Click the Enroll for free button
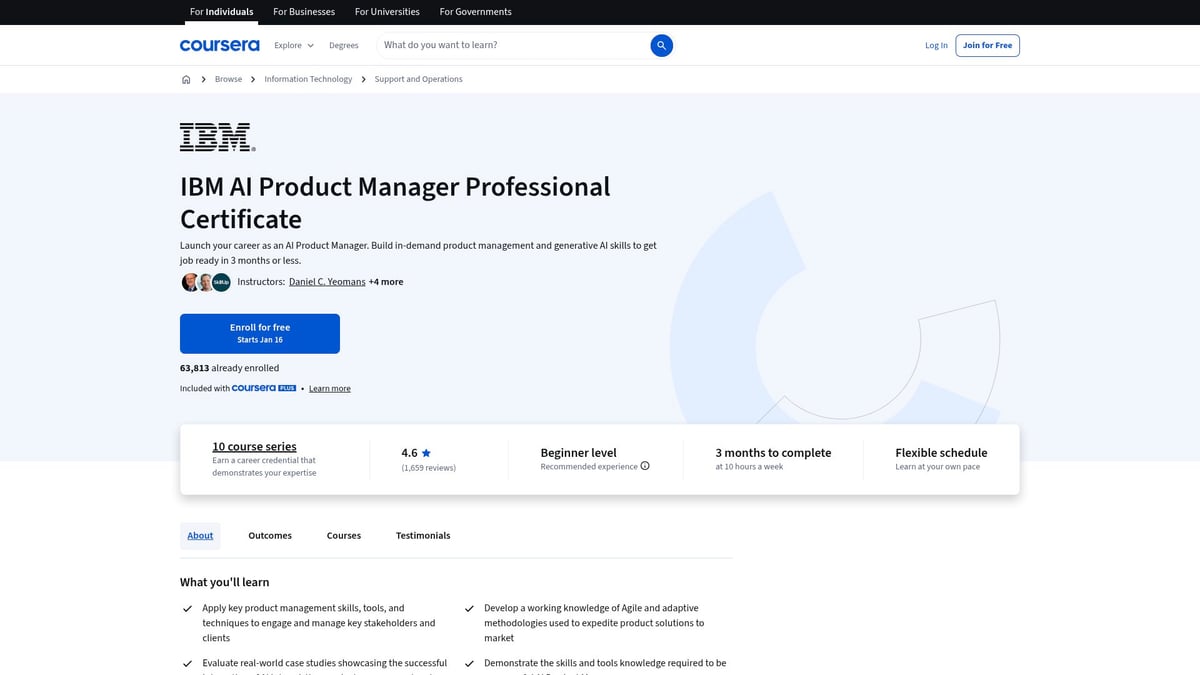The height and width of the screenshot is (675, 1200). tap(260, 333)
